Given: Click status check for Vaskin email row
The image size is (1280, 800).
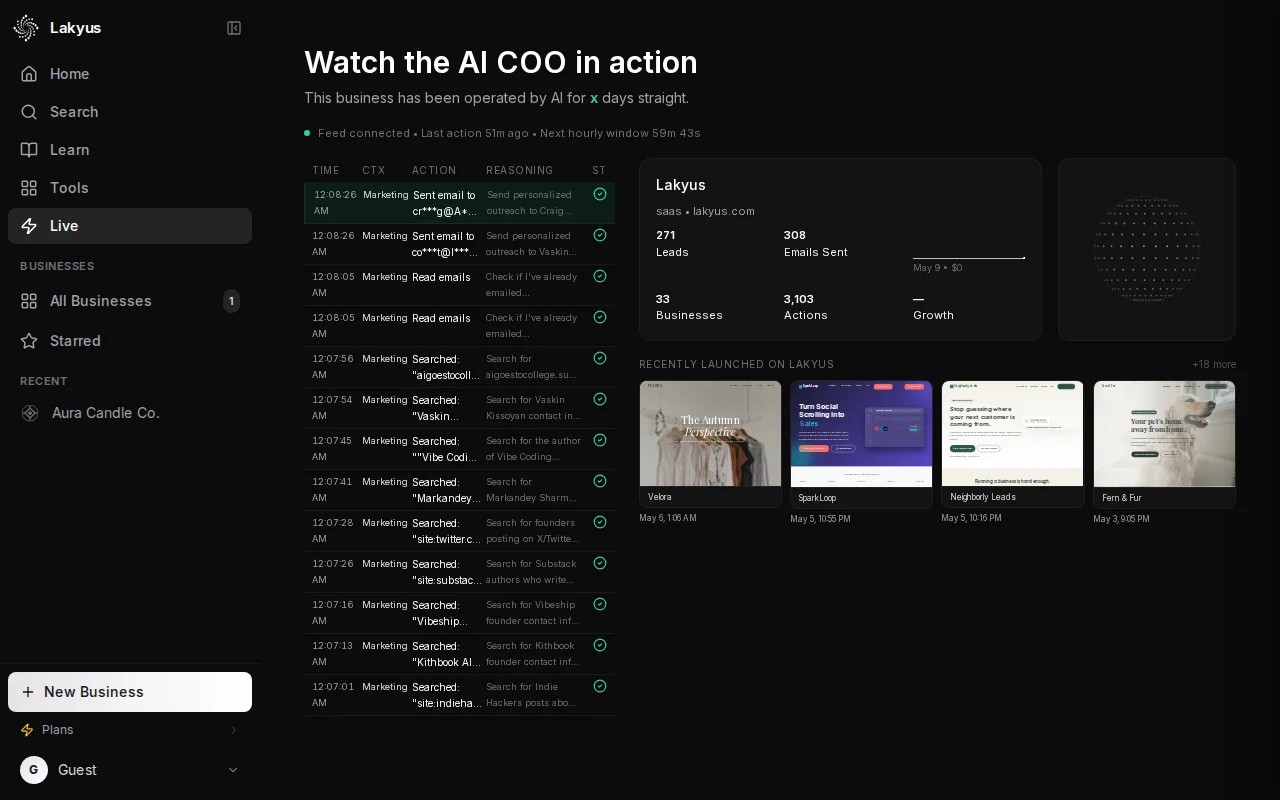Looking at the screenshot, I should click(600, 235).
